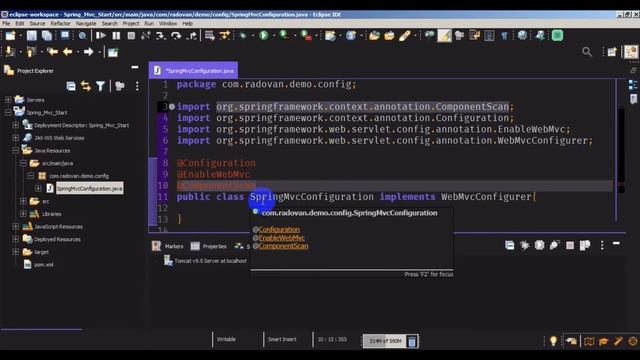Click the Debug bug icon
Screen dimensions: 640x360
(x=244, y=36)
